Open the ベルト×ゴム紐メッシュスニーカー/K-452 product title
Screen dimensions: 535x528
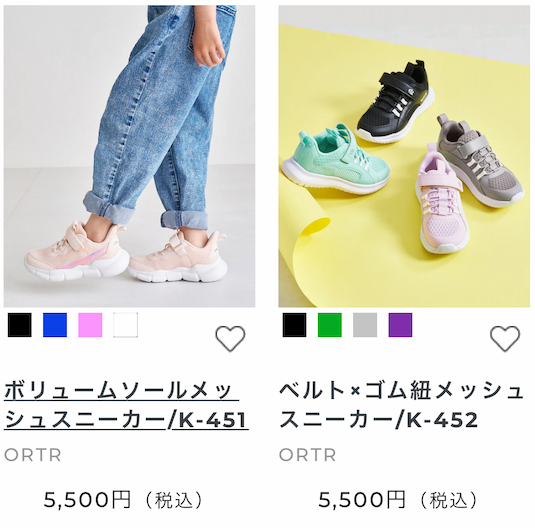pyautogui.click(x=401, y=405)
